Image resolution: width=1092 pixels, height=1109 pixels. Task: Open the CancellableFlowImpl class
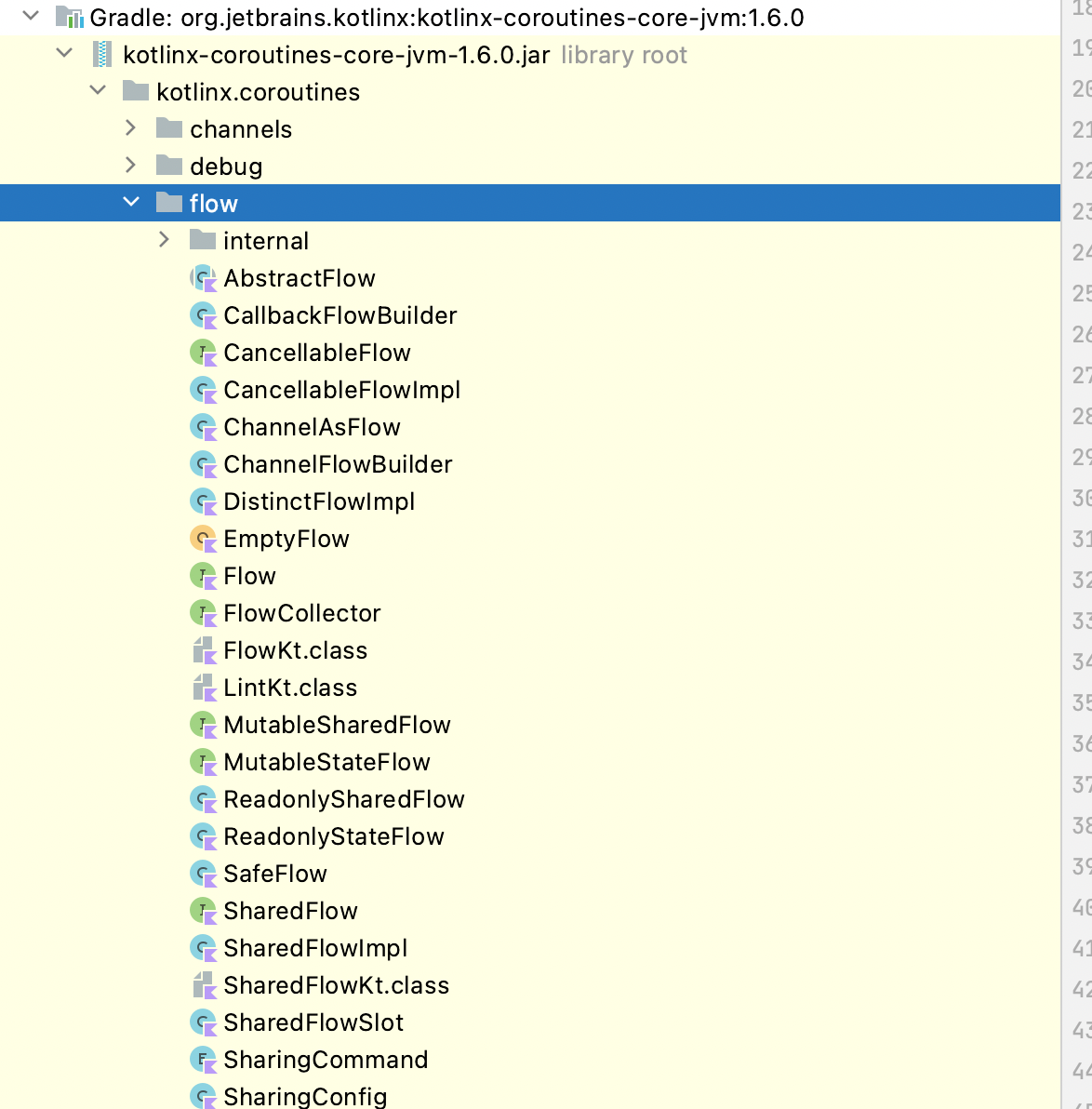point(341,391)
